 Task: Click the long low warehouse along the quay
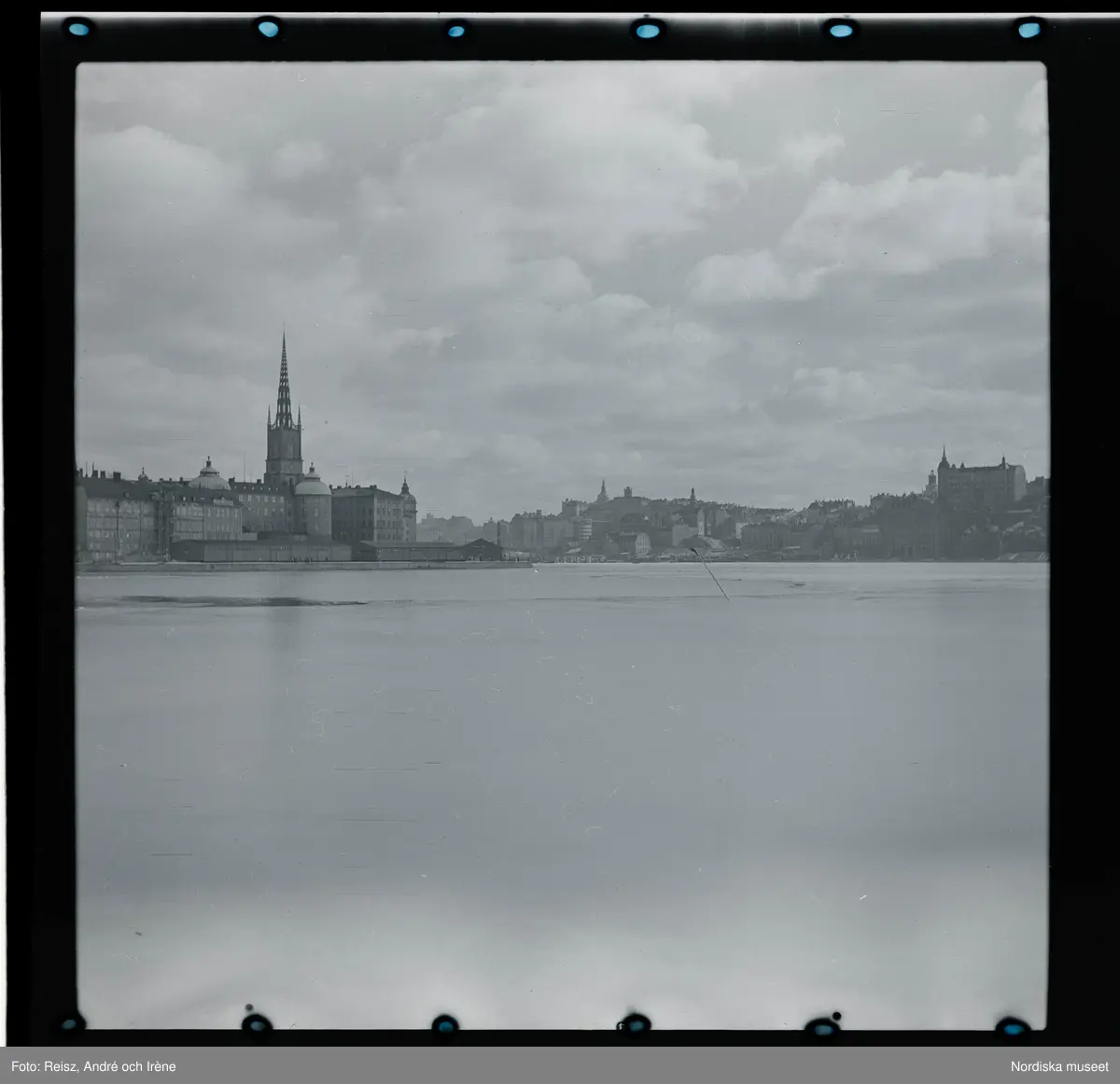(x=261, y=551)
